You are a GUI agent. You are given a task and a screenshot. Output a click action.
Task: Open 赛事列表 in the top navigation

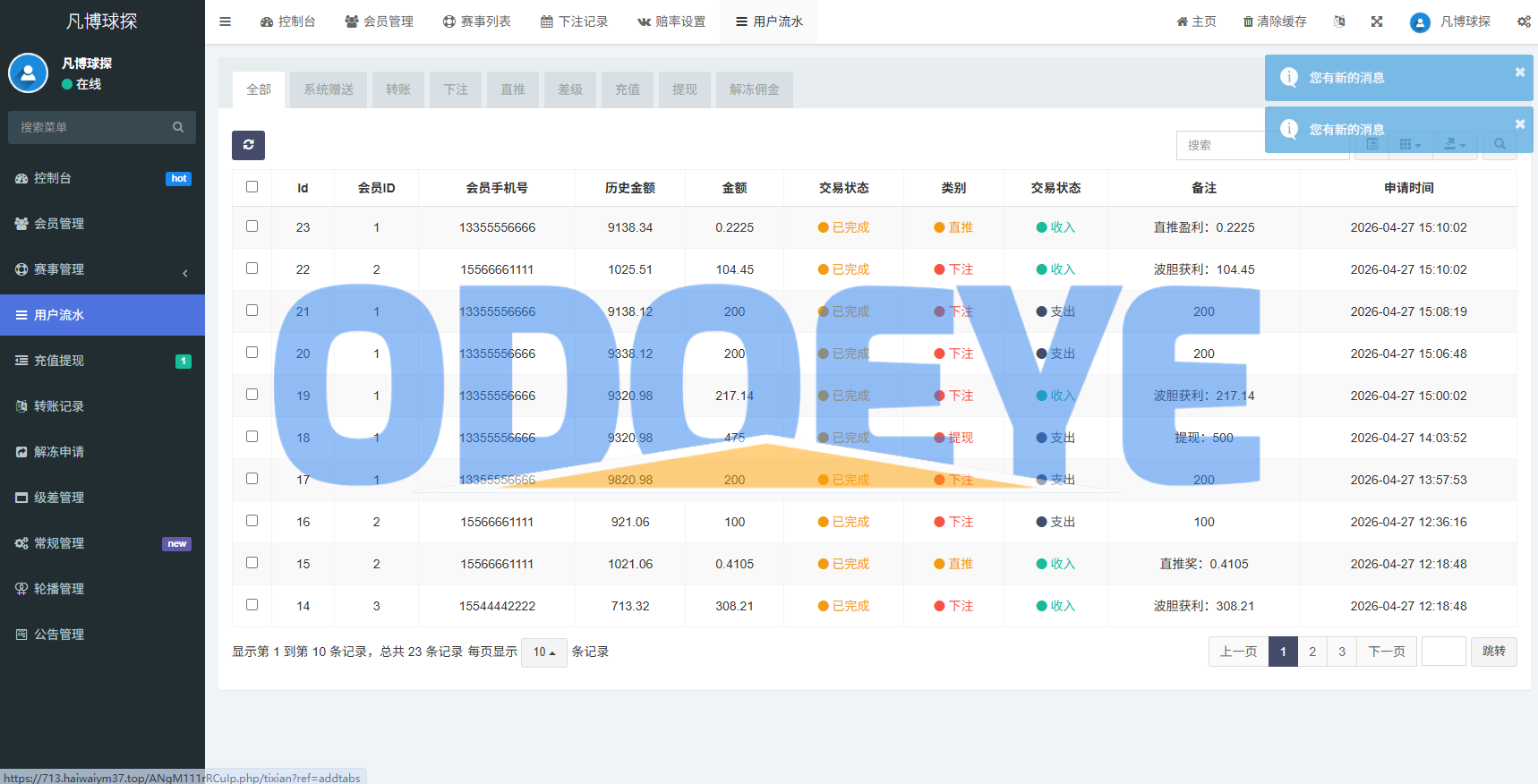[x=477, y=21]
